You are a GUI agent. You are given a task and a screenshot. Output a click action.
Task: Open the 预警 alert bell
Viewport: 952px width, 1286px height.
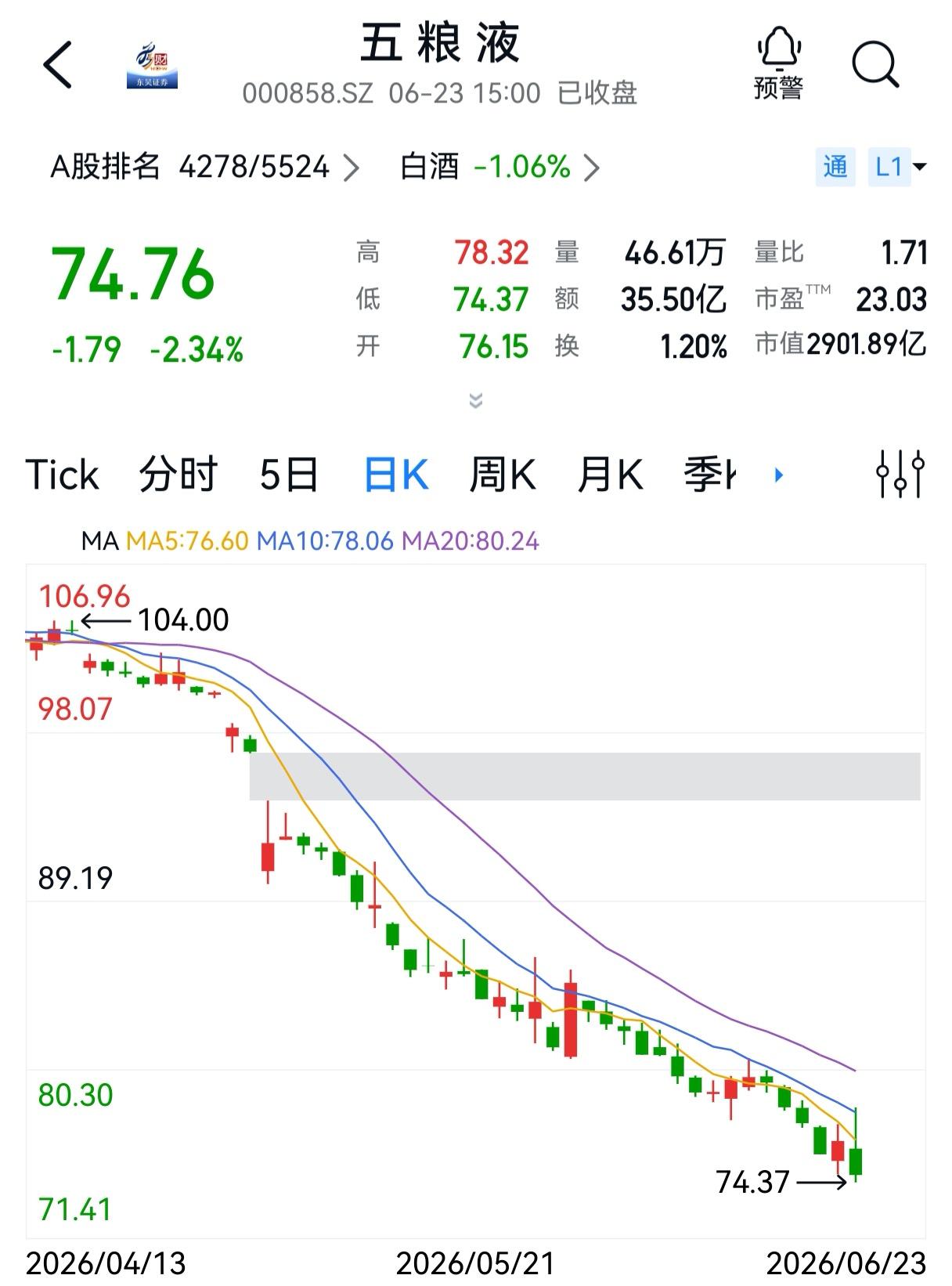coord(778,64)
